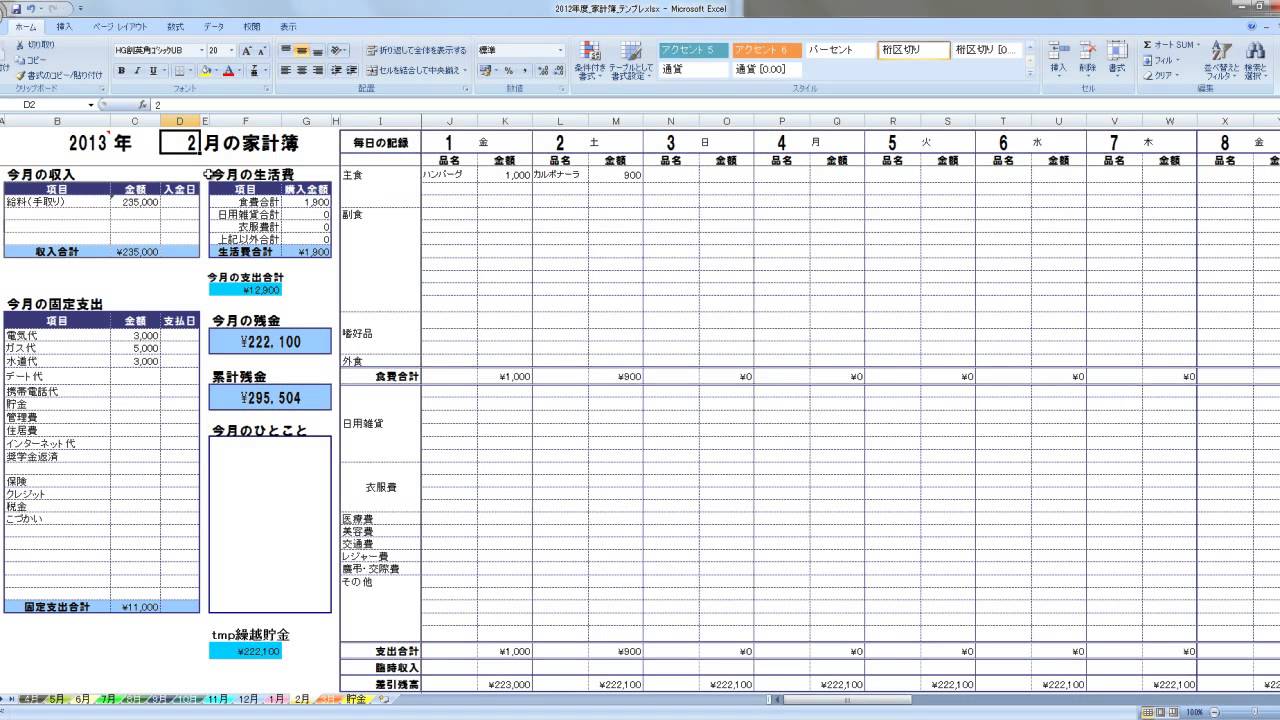Image resolution: width=1280 pixels, height=720 pixels.
Task: Click the decrease font size icon
Action: coord(262,50)
